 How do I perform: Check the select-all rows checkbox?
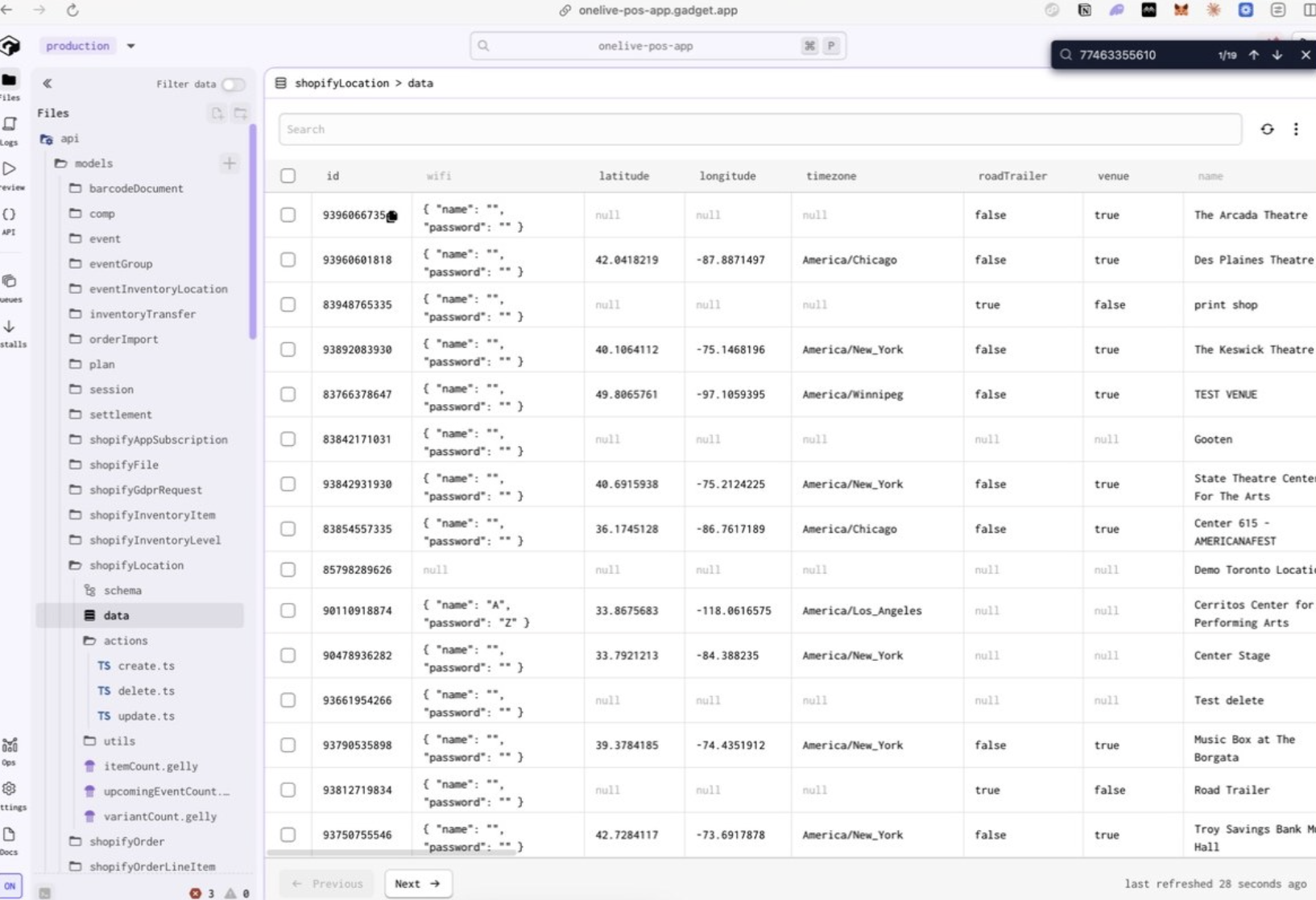click(x=288, y=175)
